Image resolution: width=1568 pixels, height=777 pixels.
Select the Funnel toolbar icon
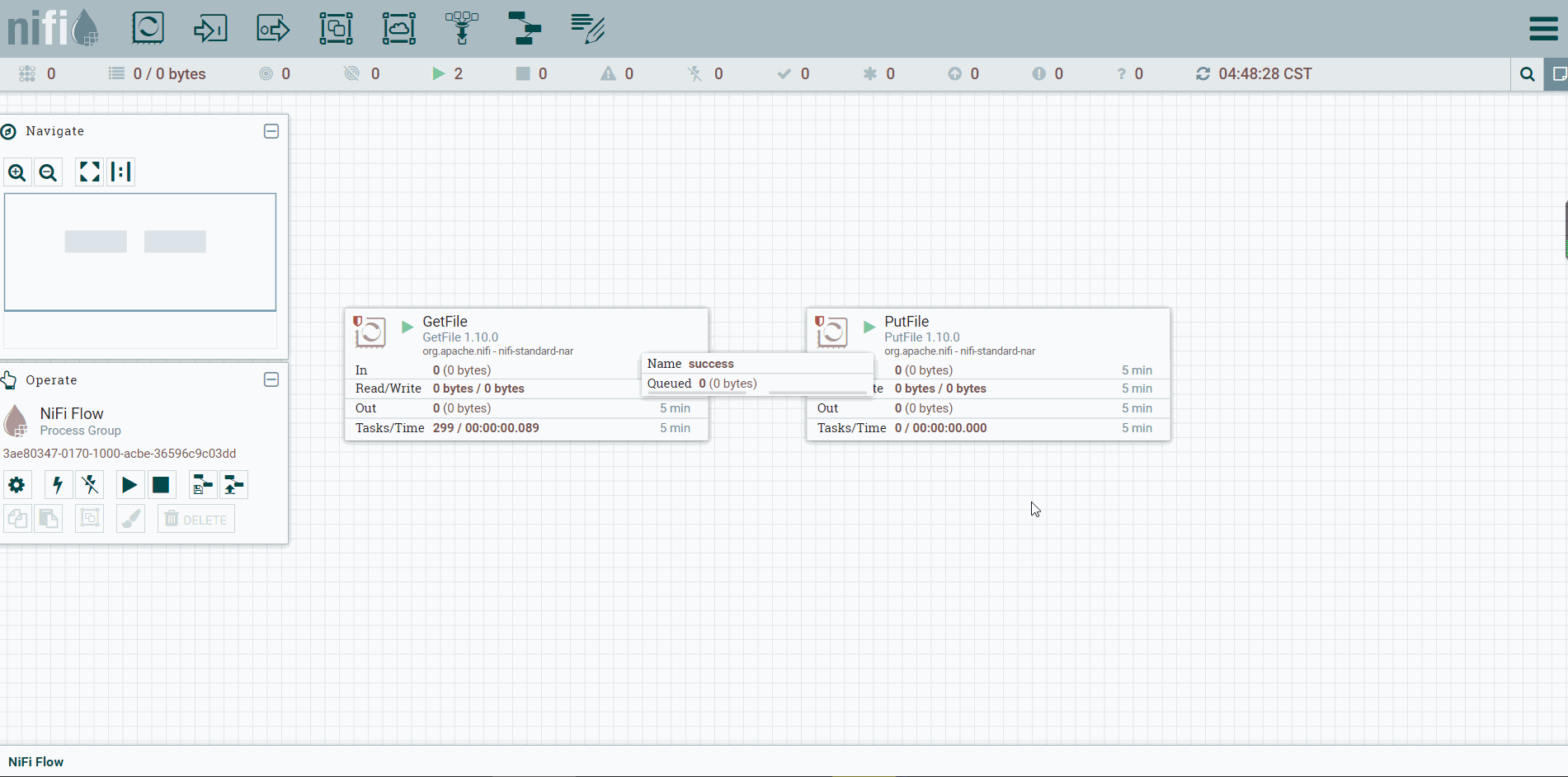coord(462,28)
